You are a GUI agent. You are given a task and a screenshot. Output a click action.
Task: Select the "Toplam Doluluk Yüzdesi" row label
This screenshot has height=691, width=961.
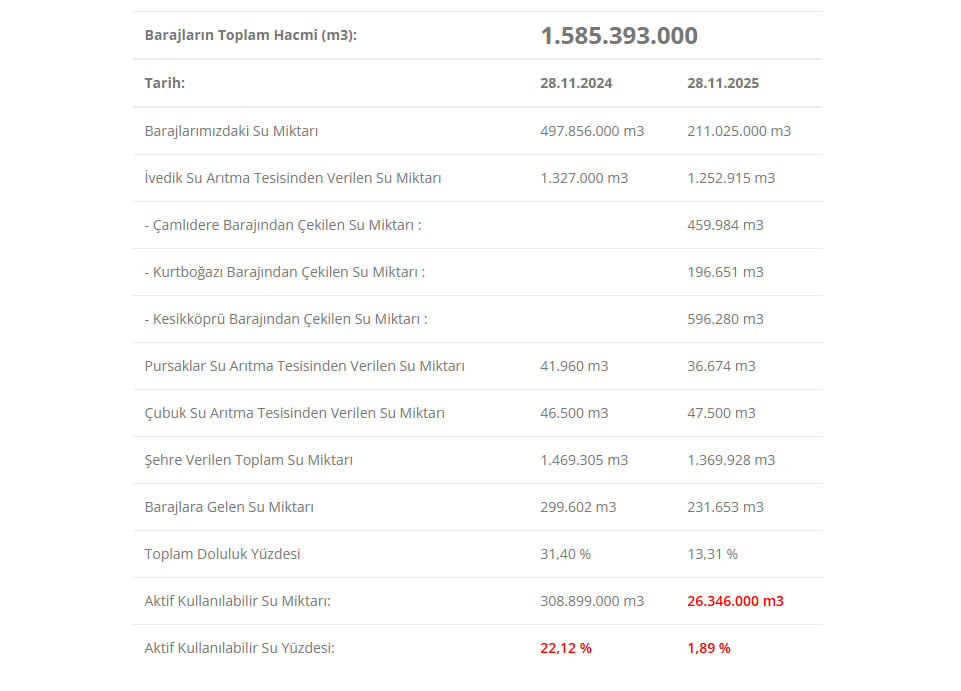tap(222, 554)
